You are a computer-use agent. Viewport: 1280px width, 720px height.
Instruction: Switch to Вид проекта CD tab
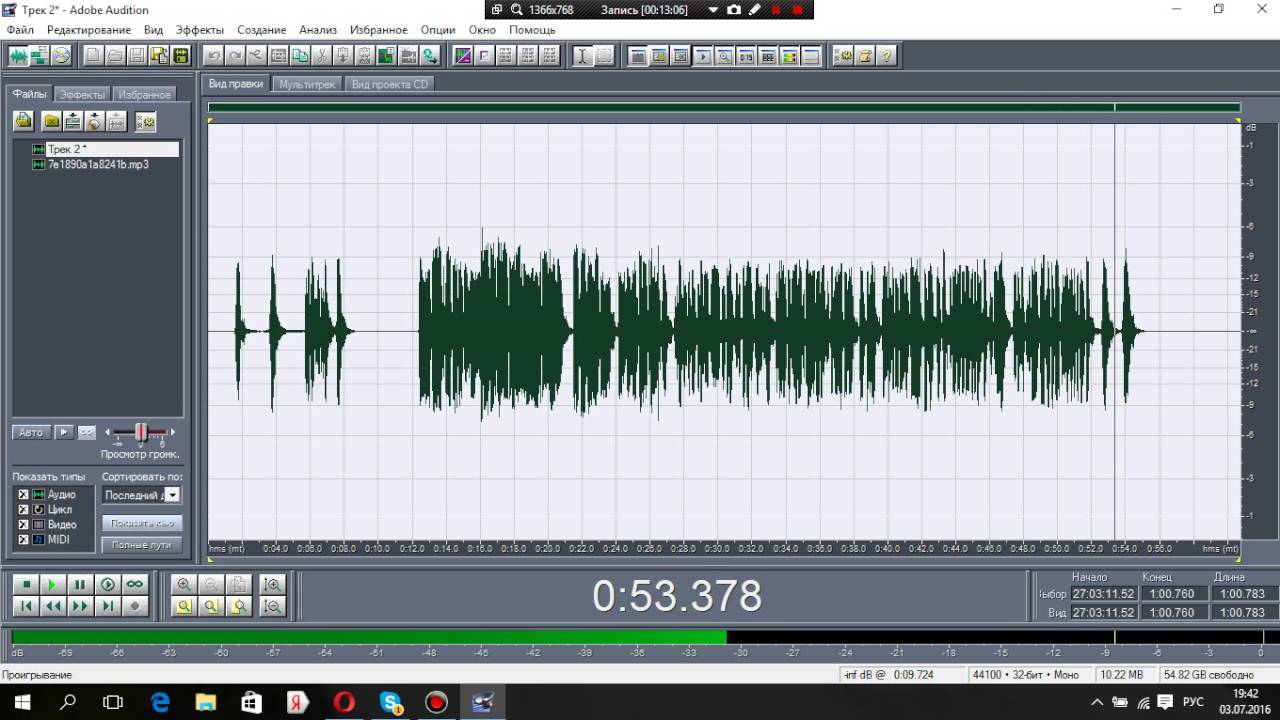click(390, 84)
